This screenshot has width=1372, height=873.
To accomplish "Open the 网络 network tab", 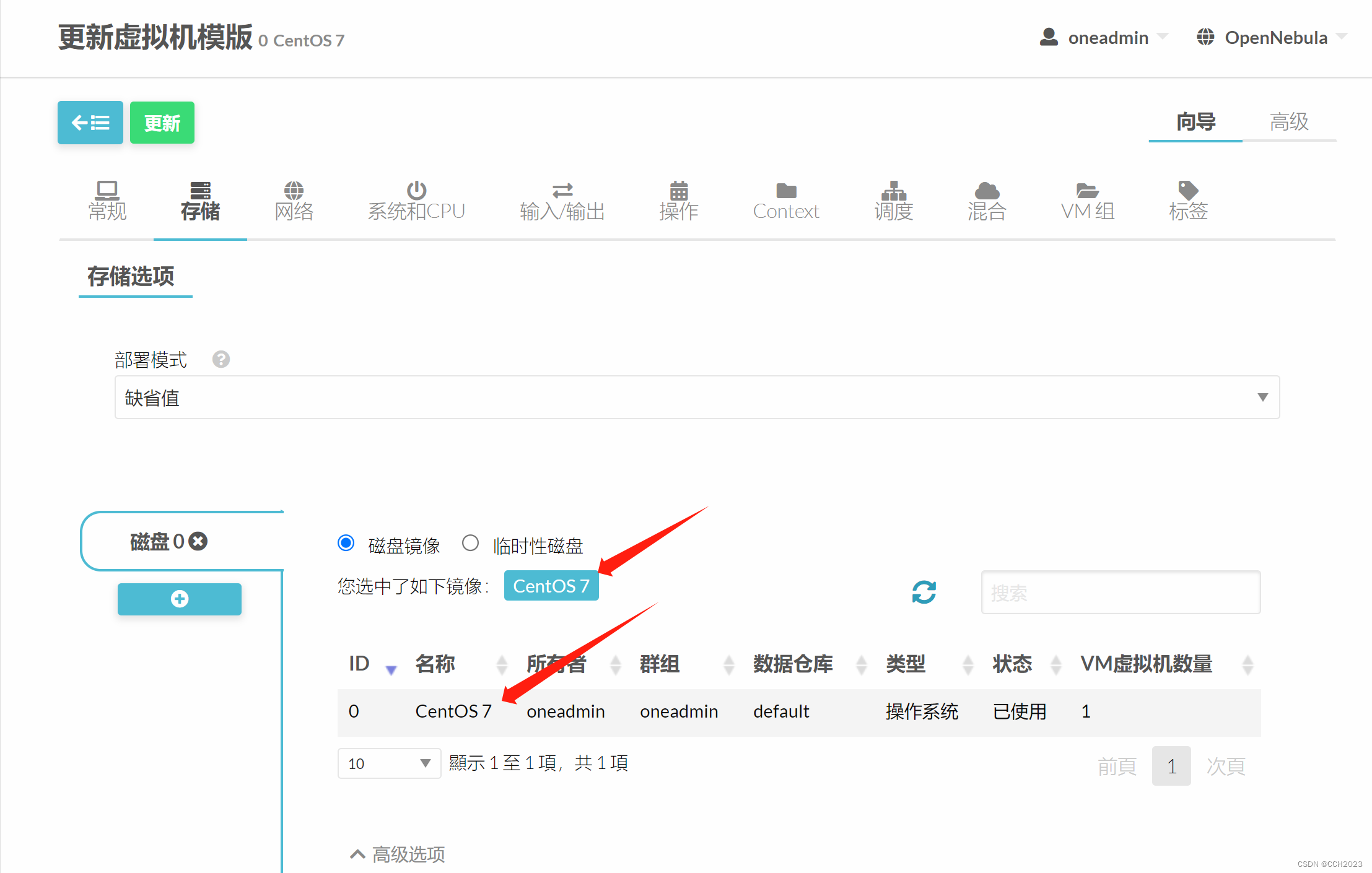I will point(294,201).
